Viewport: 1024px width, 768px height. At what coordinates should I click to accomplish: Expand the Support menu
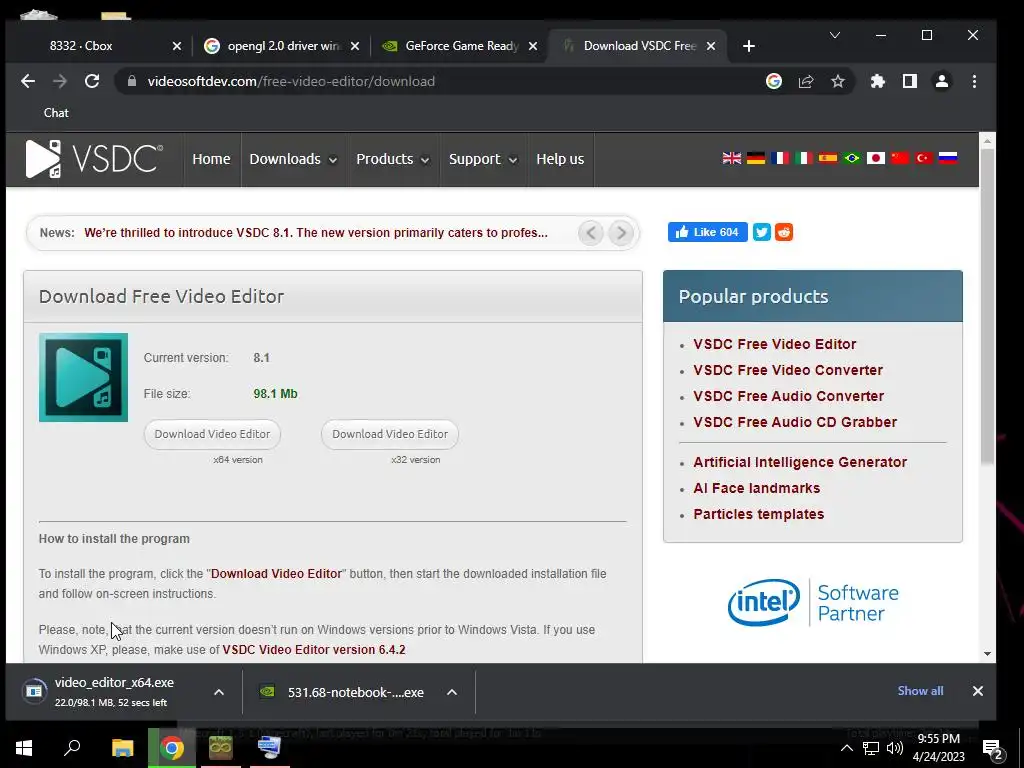tap(483, 159)
